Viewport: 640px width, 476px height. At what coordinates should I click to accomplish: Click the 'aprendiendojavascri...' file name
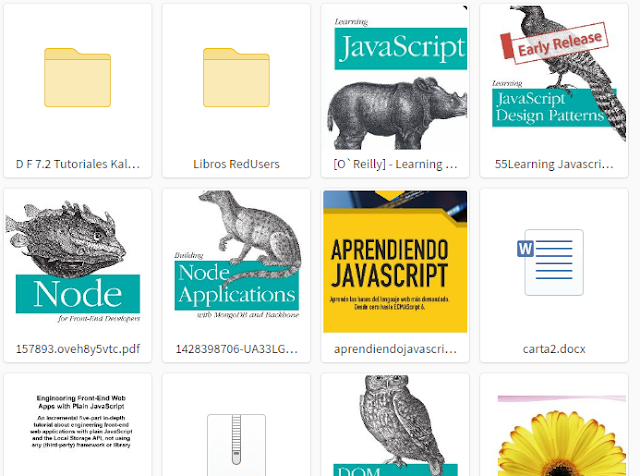coord(395,349)
